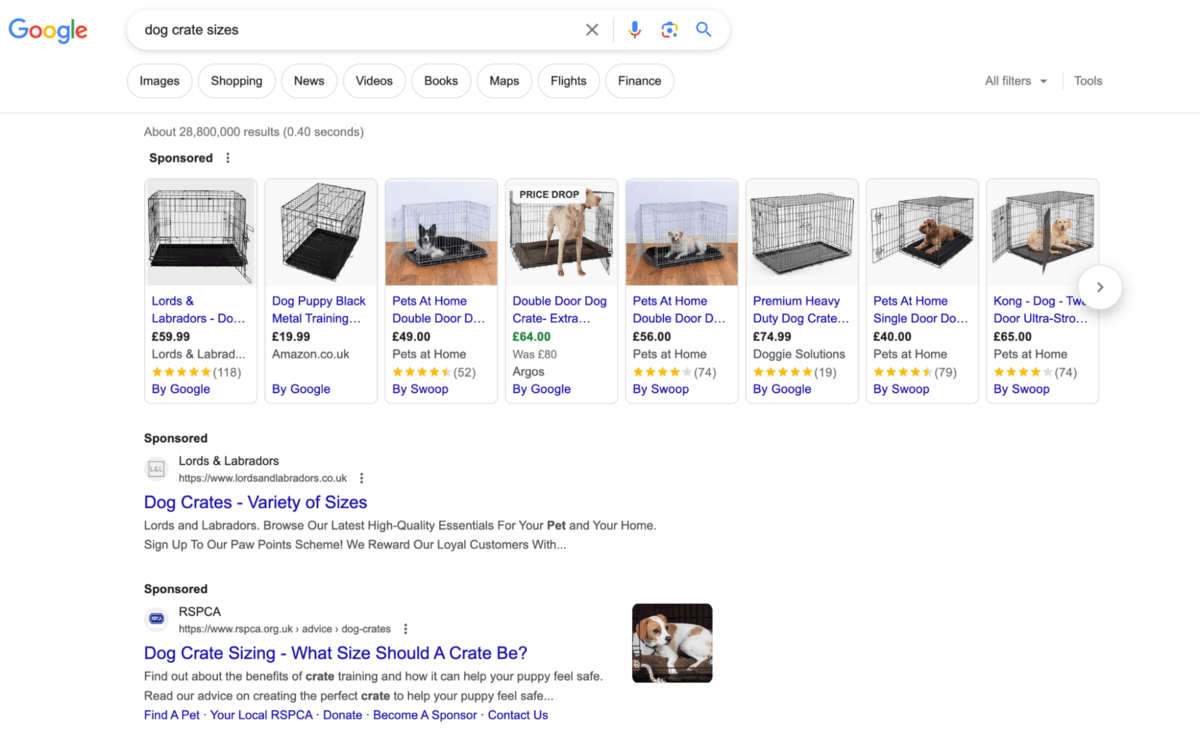Click the Was £80 price text
Viewport: 1200px width, 750px height.
[535, 354]
